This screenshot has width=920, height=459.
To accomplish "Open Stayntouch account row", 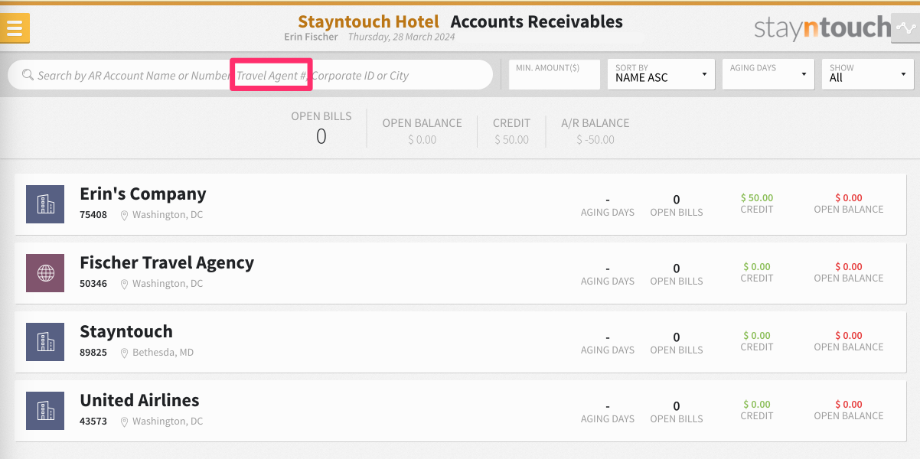I will pyautogui.click(x=461, y=342).
